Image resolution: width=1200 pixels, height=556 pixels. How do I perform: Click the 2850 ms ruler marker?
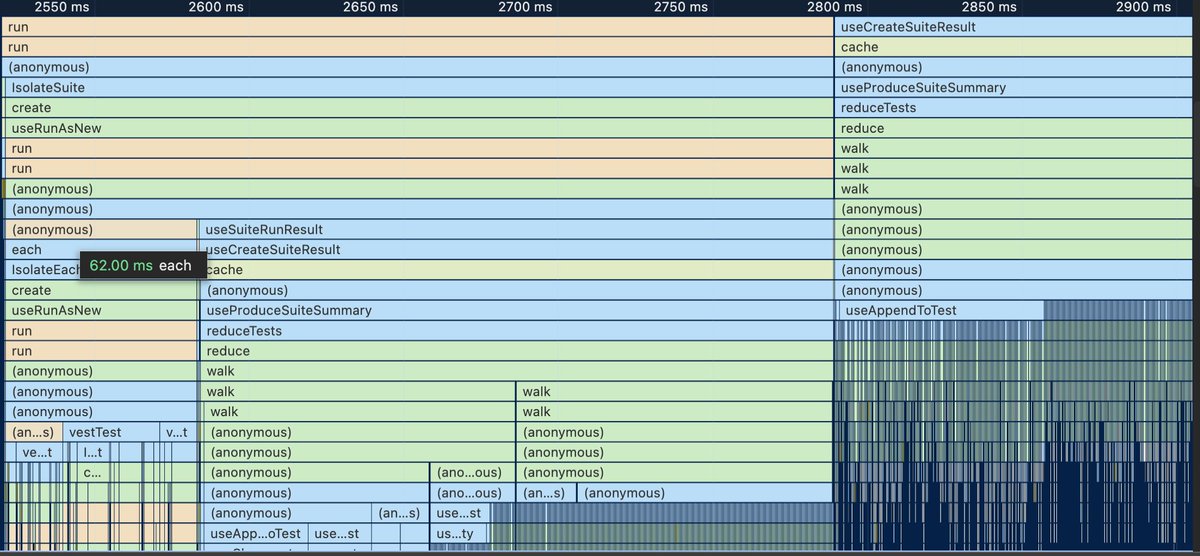tap(990, 7)
